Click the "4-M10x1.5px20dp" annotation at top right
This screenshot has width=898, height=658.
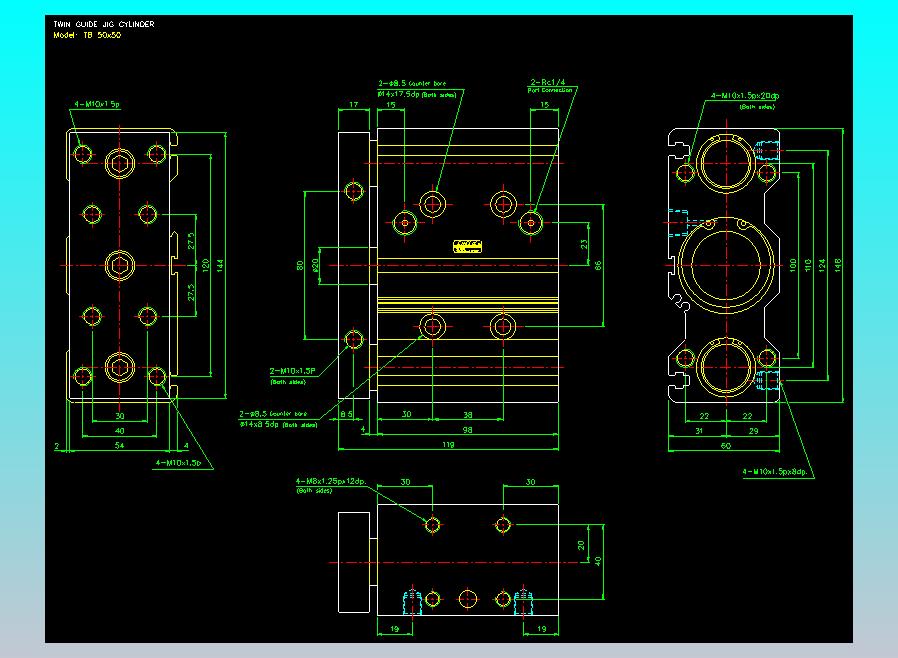tap(744, 96)
